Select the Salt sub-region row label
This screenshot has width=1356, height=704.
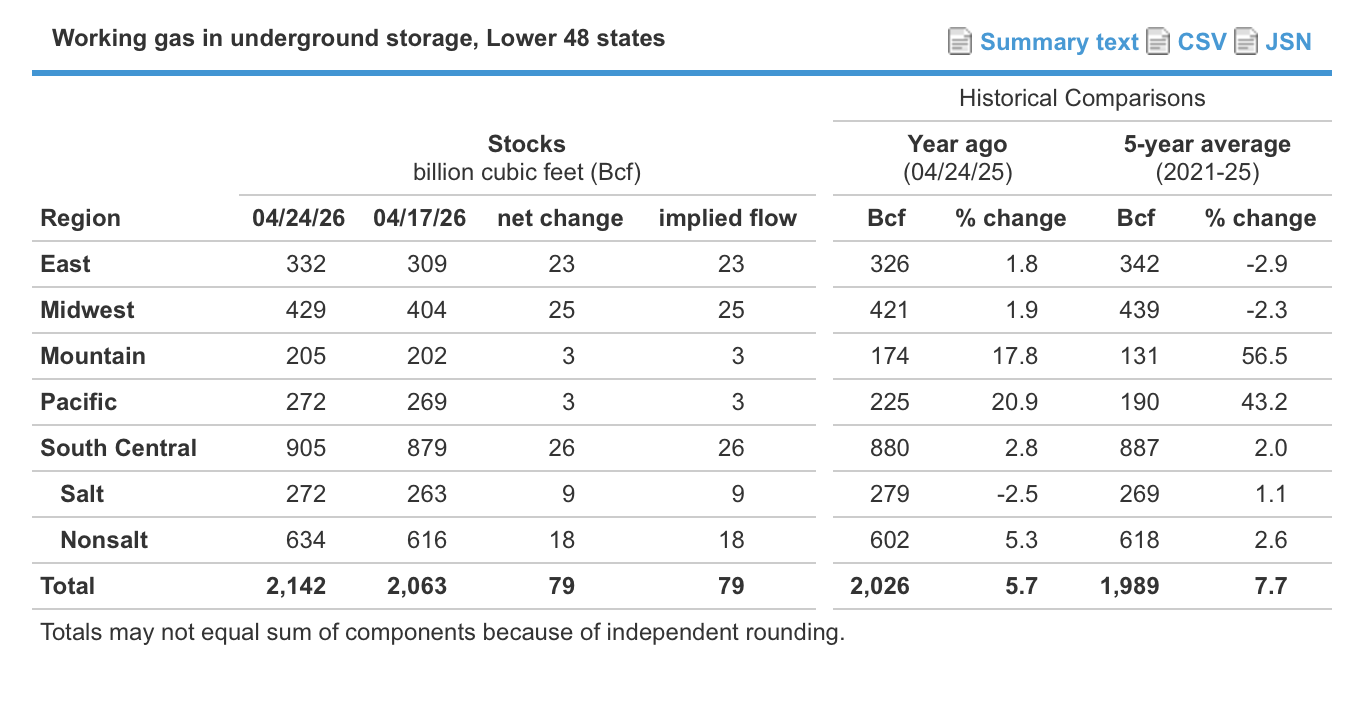[x=82, y=494]
